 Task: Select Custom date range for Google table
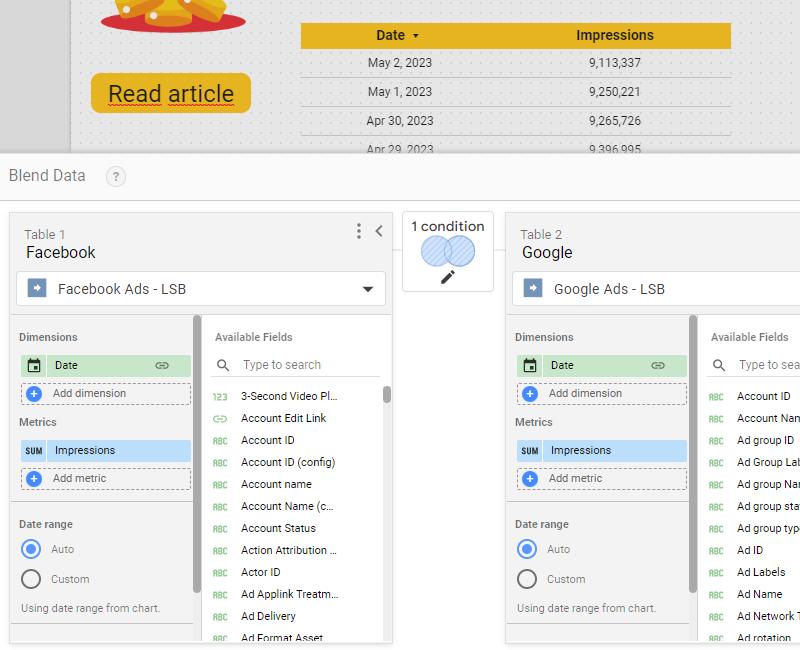pos(527,579)
